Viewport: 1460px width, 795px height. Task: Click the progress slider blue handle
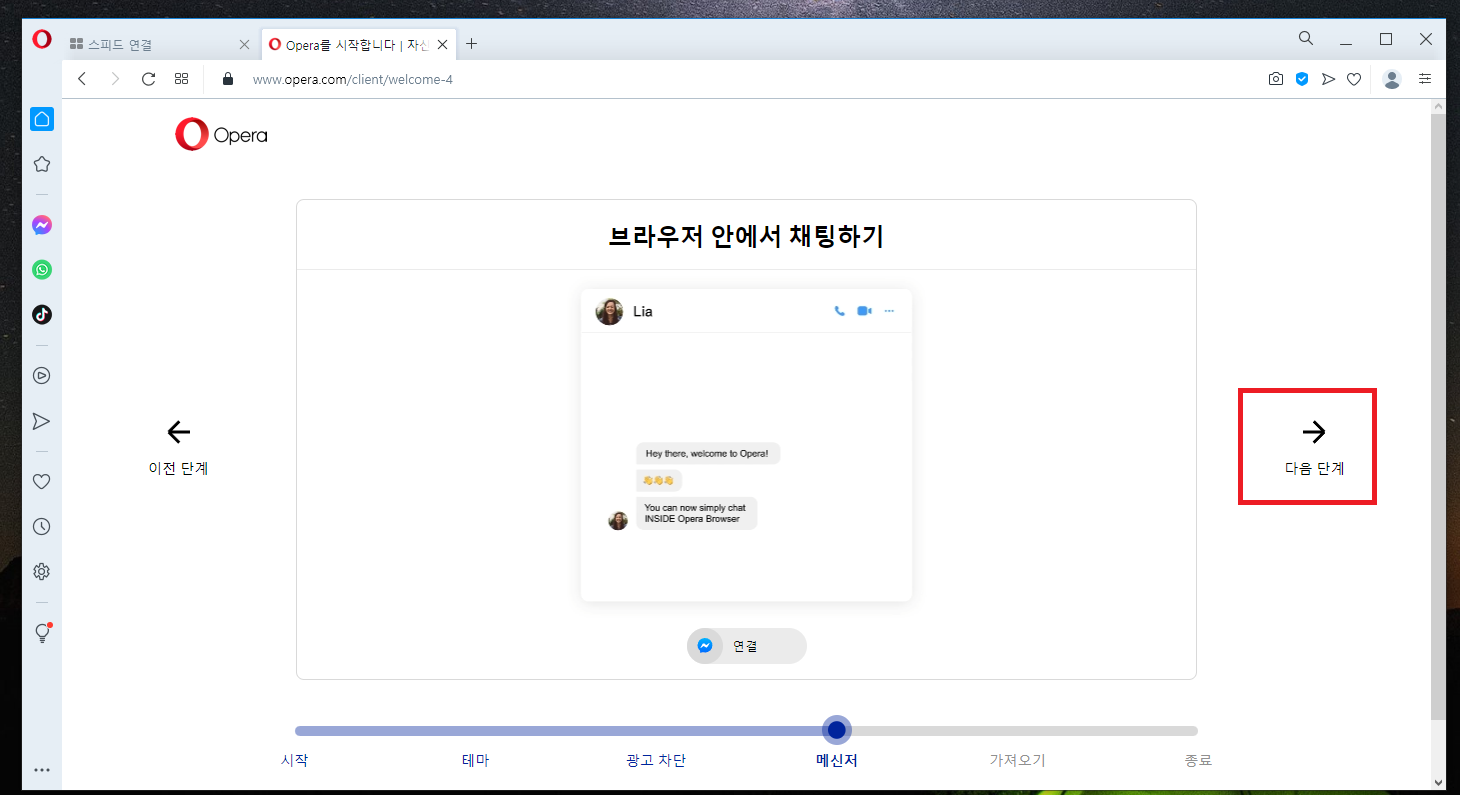[x=837, y=731]
